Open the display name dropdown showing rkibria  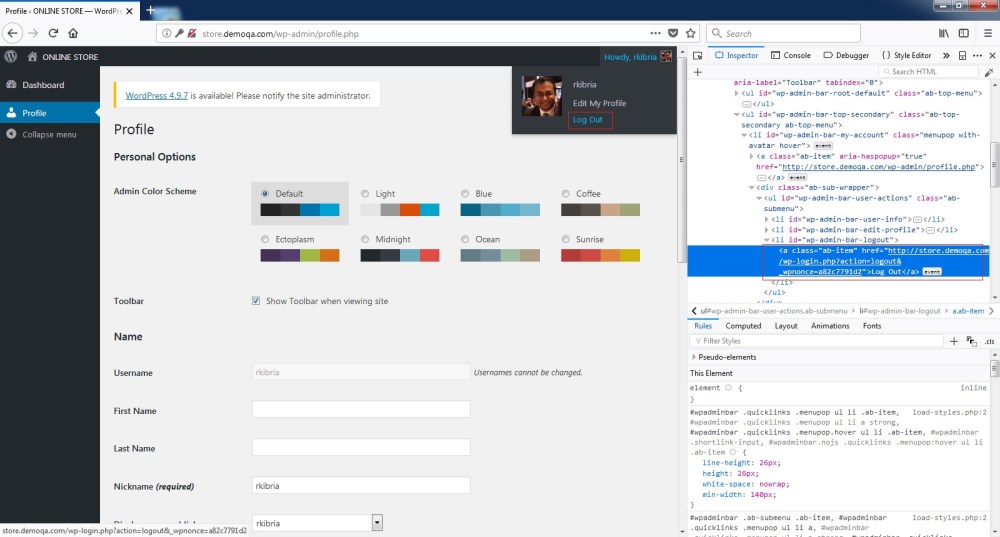(317, 522)
